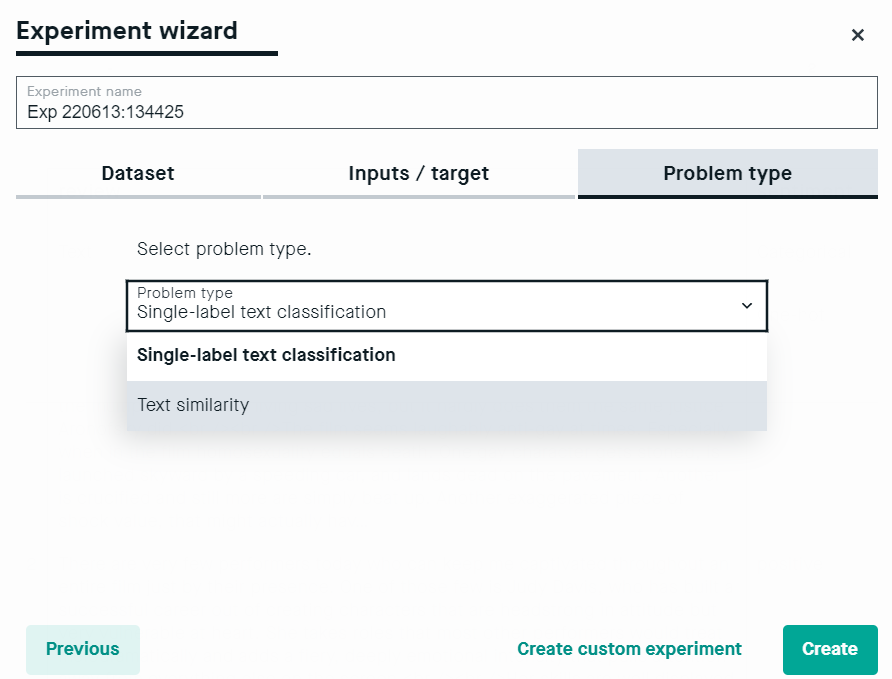This screenshot has height=679, width=892.
Task: Click the dark underline beneath Experiment wizard
Action: (x=147, y=53)
